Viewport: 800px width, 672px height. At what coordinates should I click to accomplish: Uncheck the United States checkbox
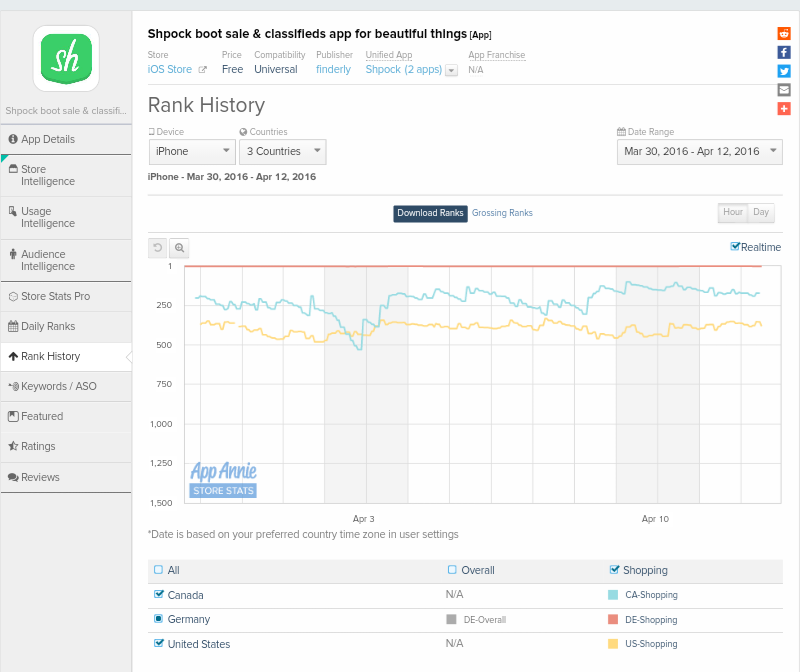click(x=159, y=643)
